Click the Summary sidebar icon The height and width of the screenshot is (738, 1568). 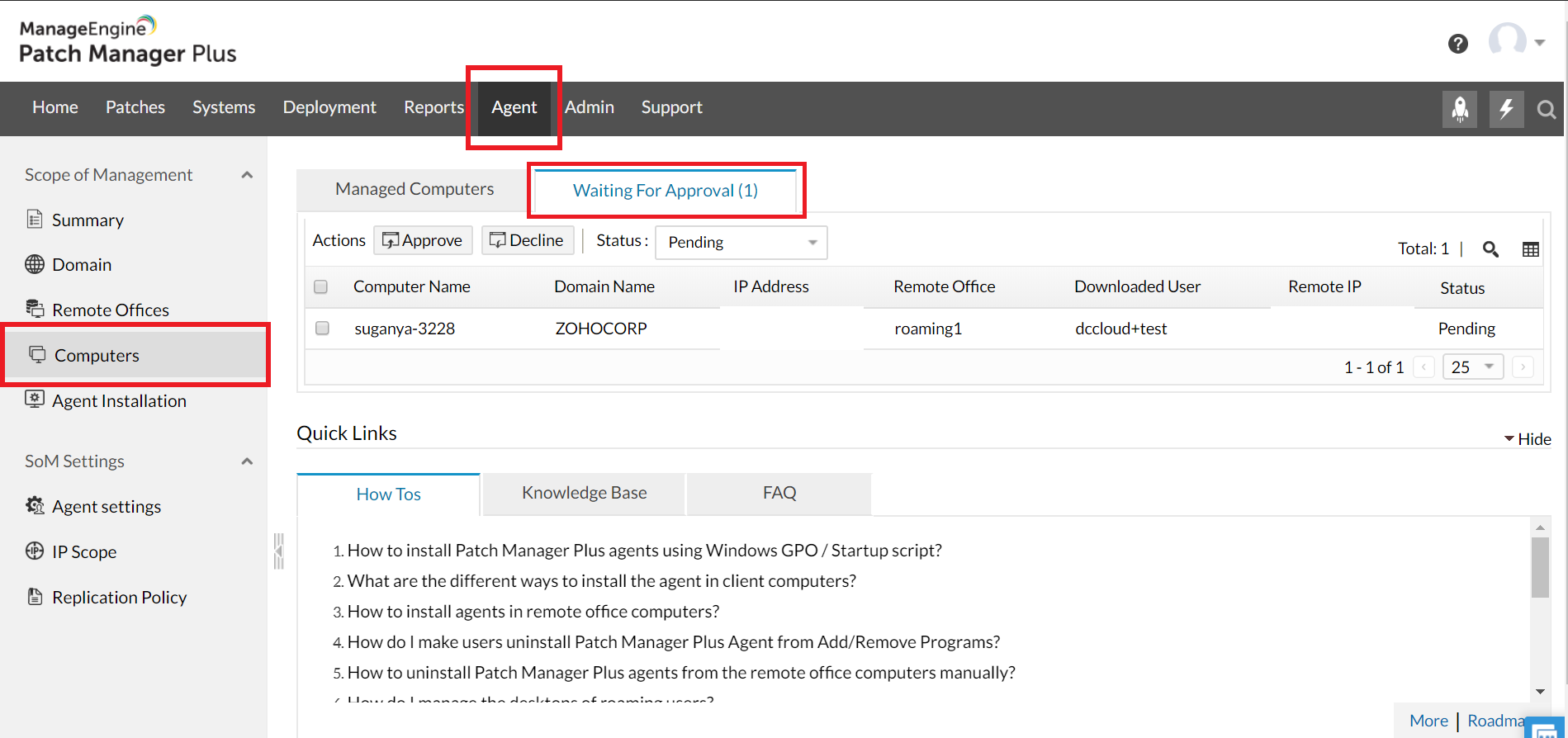click(x=35, y=220)
